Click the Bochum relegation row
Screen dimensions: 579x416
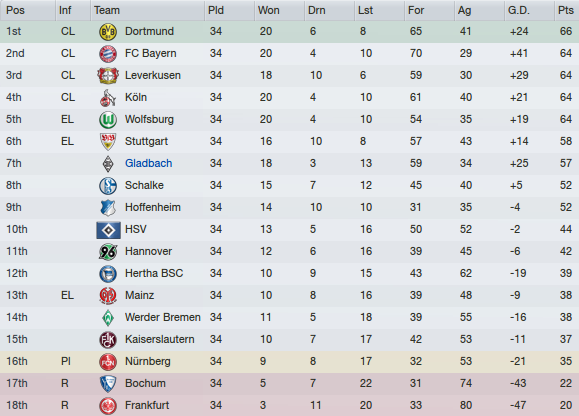point(290,384)
